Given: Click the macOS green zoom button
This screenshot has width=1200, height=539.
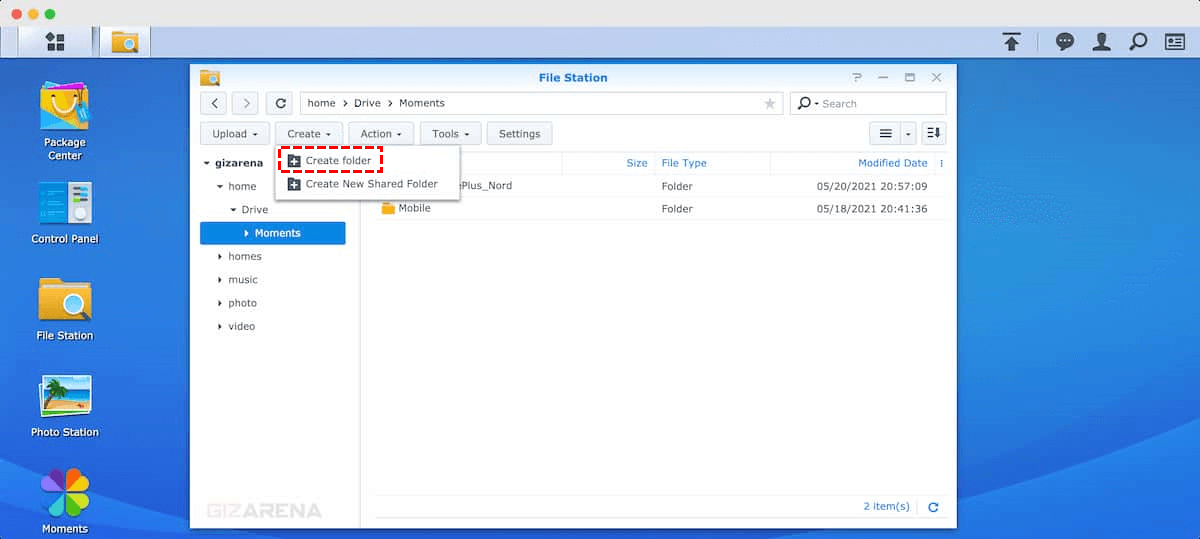Looking at the screenshot, I should pos(50,14).
